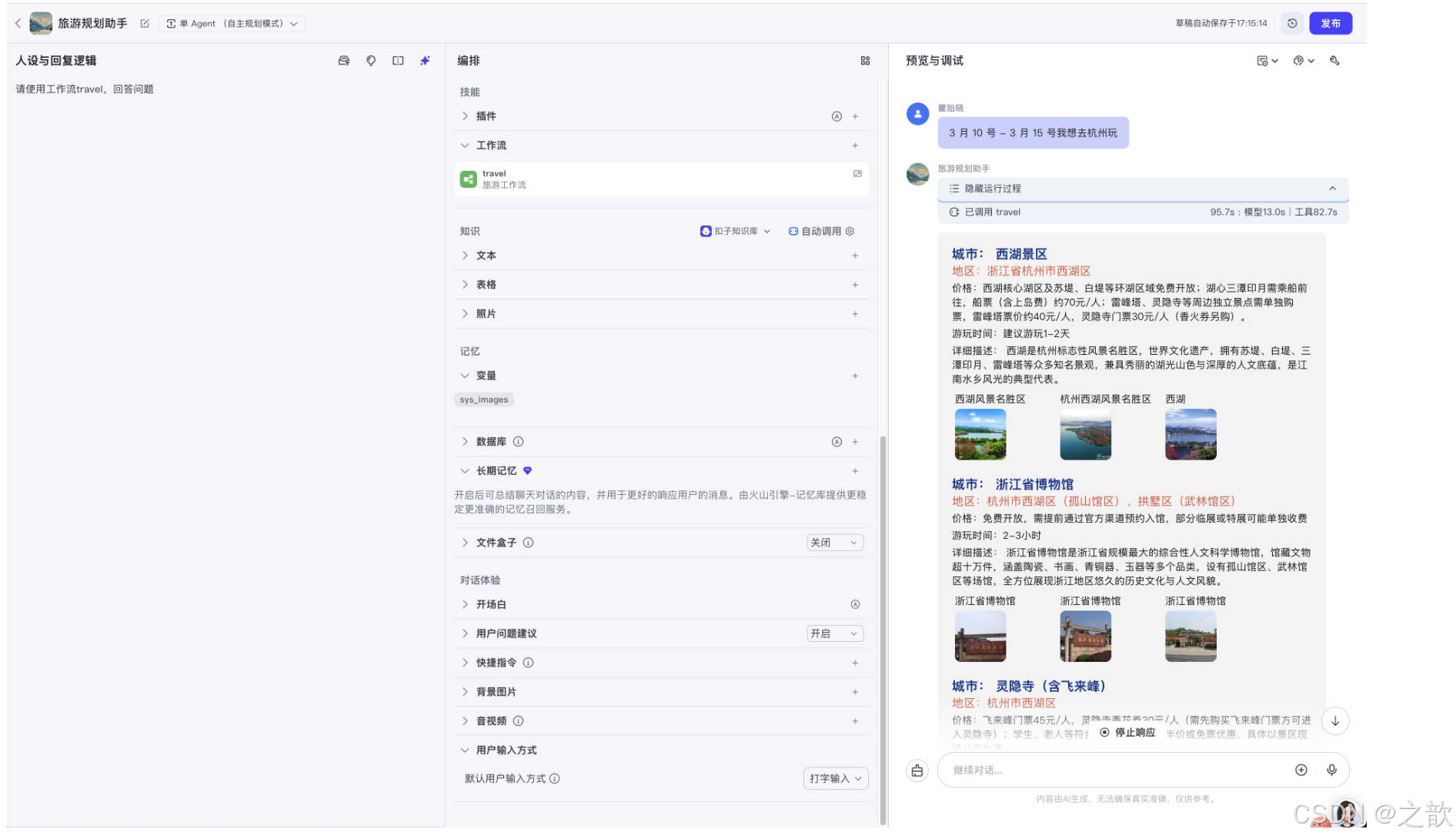The image size is (1456, 839).
Task: Switch 用户问题建议 from 开启 to off
Action: click(834, 633)
